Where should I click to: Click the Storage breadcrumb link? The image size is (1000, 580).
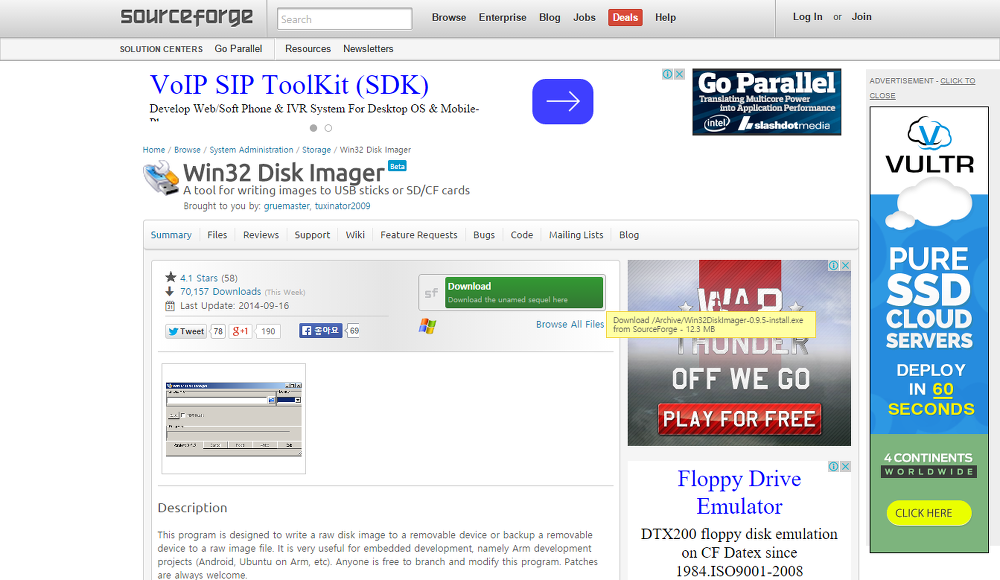pos(316,150)
